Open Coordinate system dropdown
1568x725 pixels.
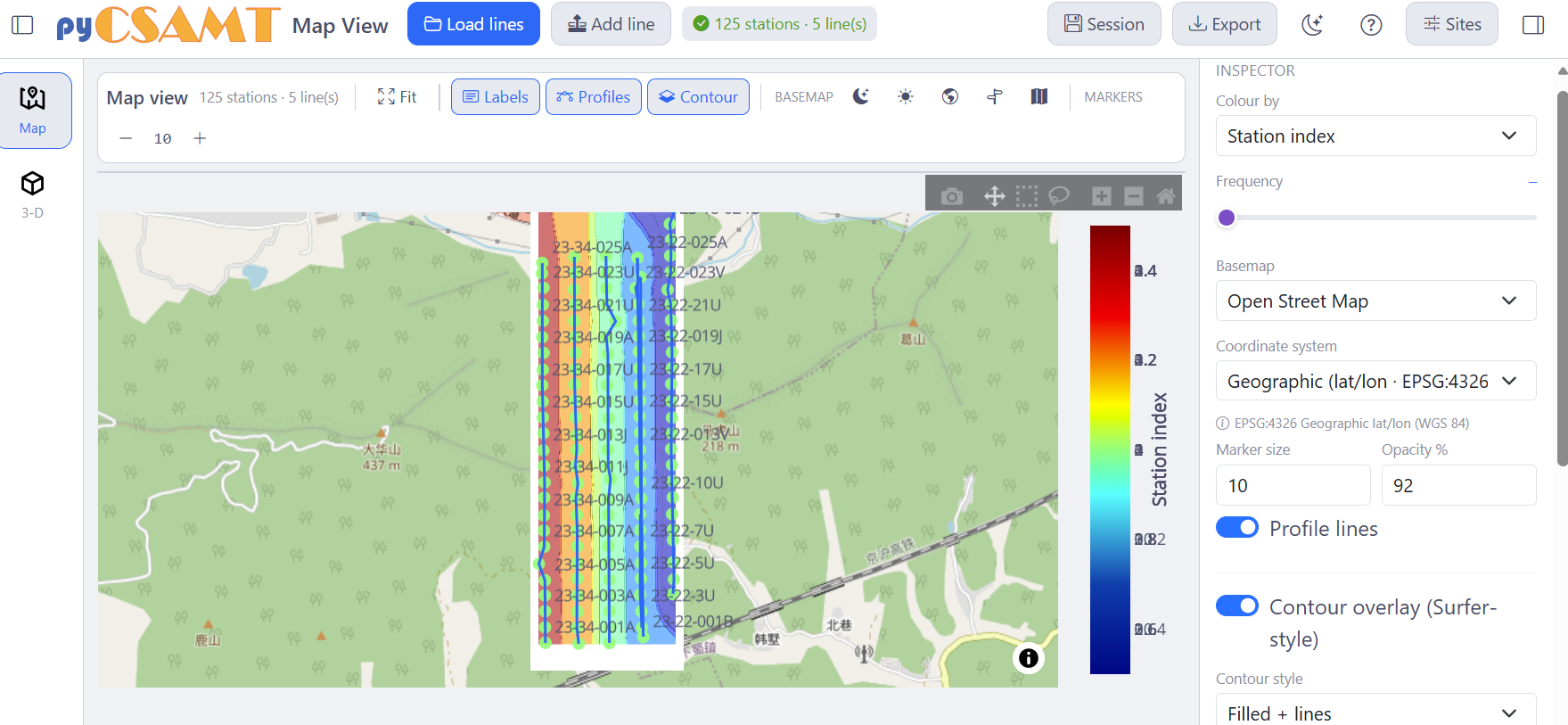[1375, 381]
